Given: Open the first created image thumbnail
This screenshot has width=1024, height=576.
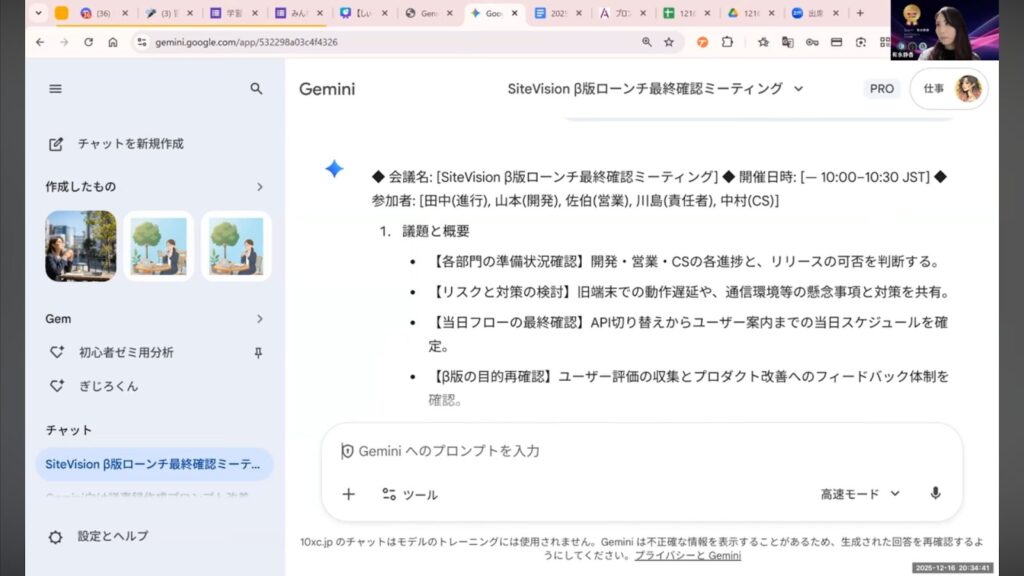Looking at the screenshot, I should [81, 246].
